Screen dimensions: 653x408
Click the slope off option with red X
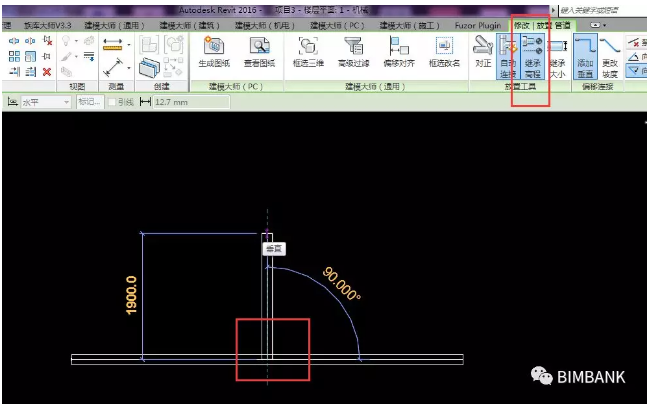point(636,42)
